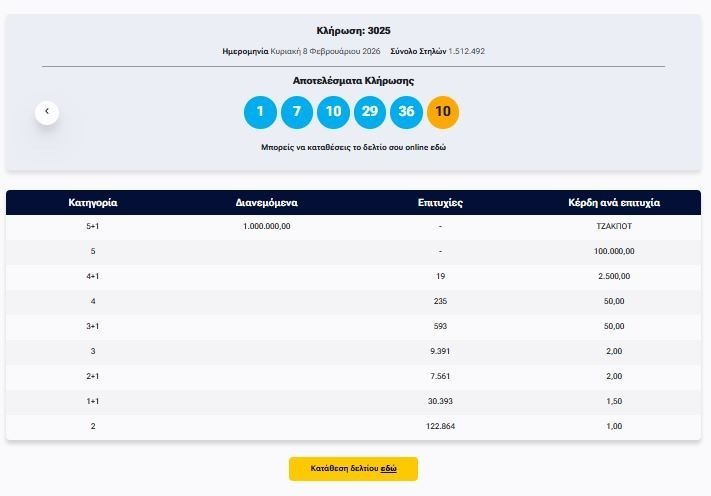Screen dimensions: 711x496
Task: Click the Επιτυχίες column header
Action: (x=440, y=202)
